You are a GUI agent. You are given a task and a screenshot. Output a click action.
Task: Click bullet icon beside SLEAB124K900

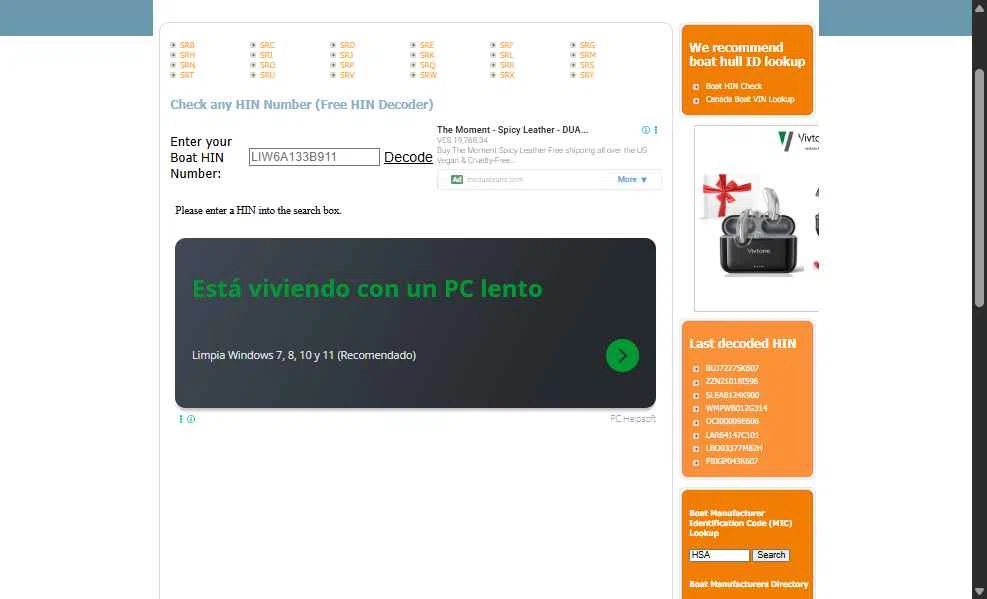696,396
